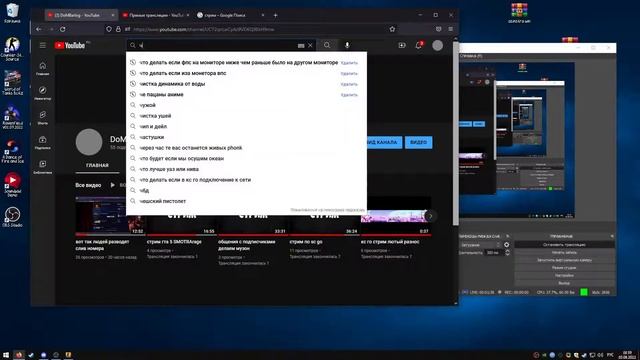Delete history entry 'чистка динамика от воды' via Удалить

pos(349,84)
